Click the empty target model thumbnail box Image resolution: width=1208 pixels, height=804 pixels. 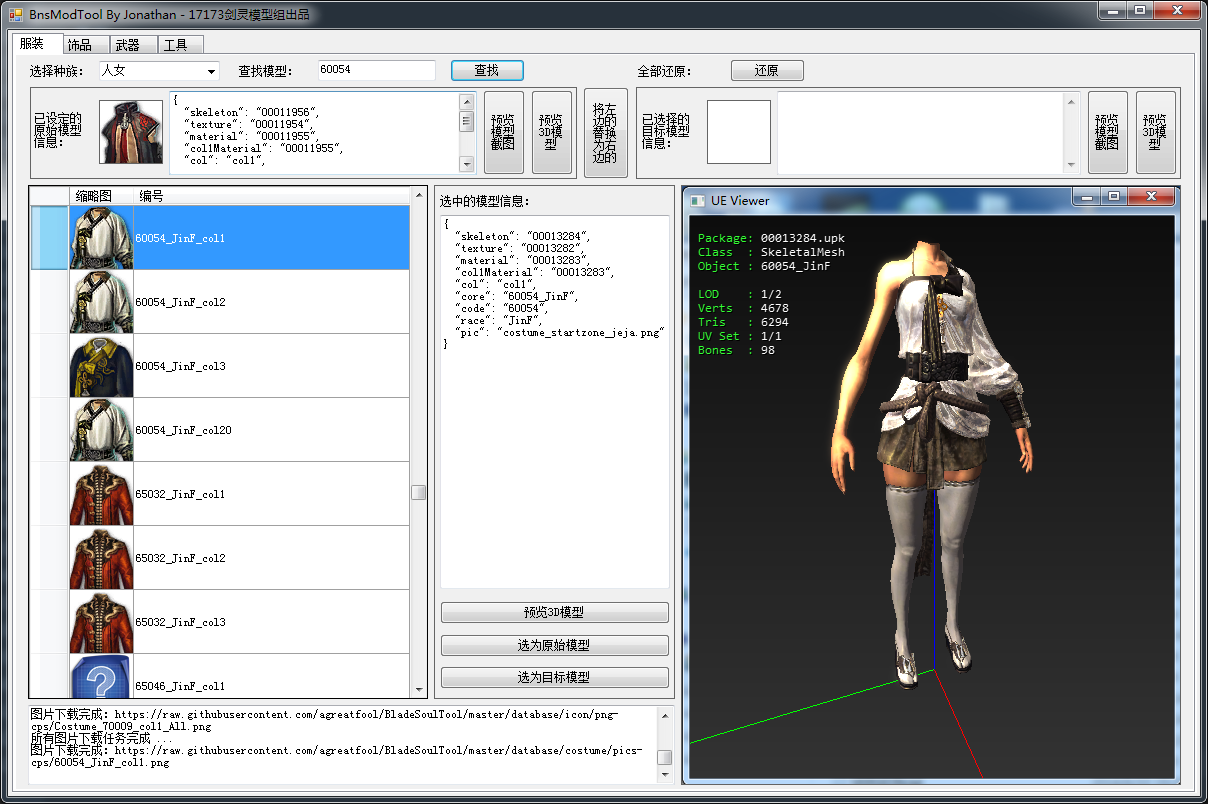pos(739,132)
